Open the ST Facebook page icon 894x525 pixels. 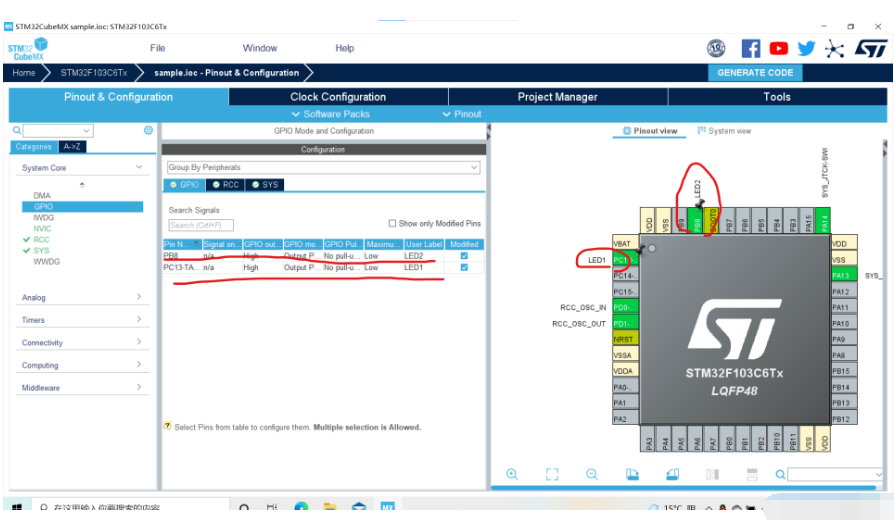point(750,48)
